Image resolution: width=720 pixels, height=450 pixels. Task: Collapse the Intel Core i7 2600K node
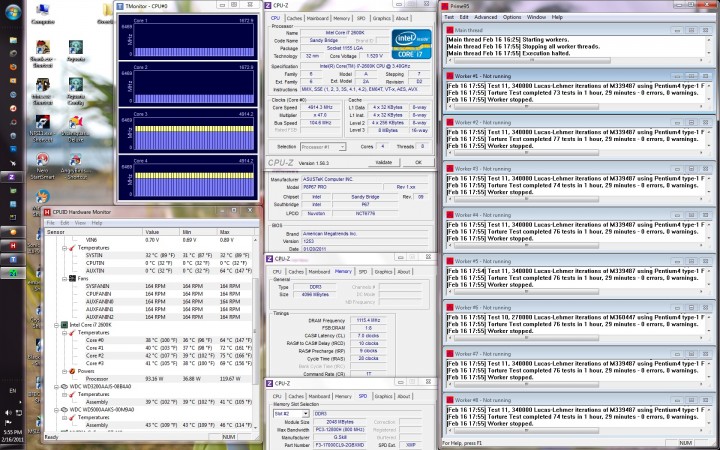[x=57, y=325]
